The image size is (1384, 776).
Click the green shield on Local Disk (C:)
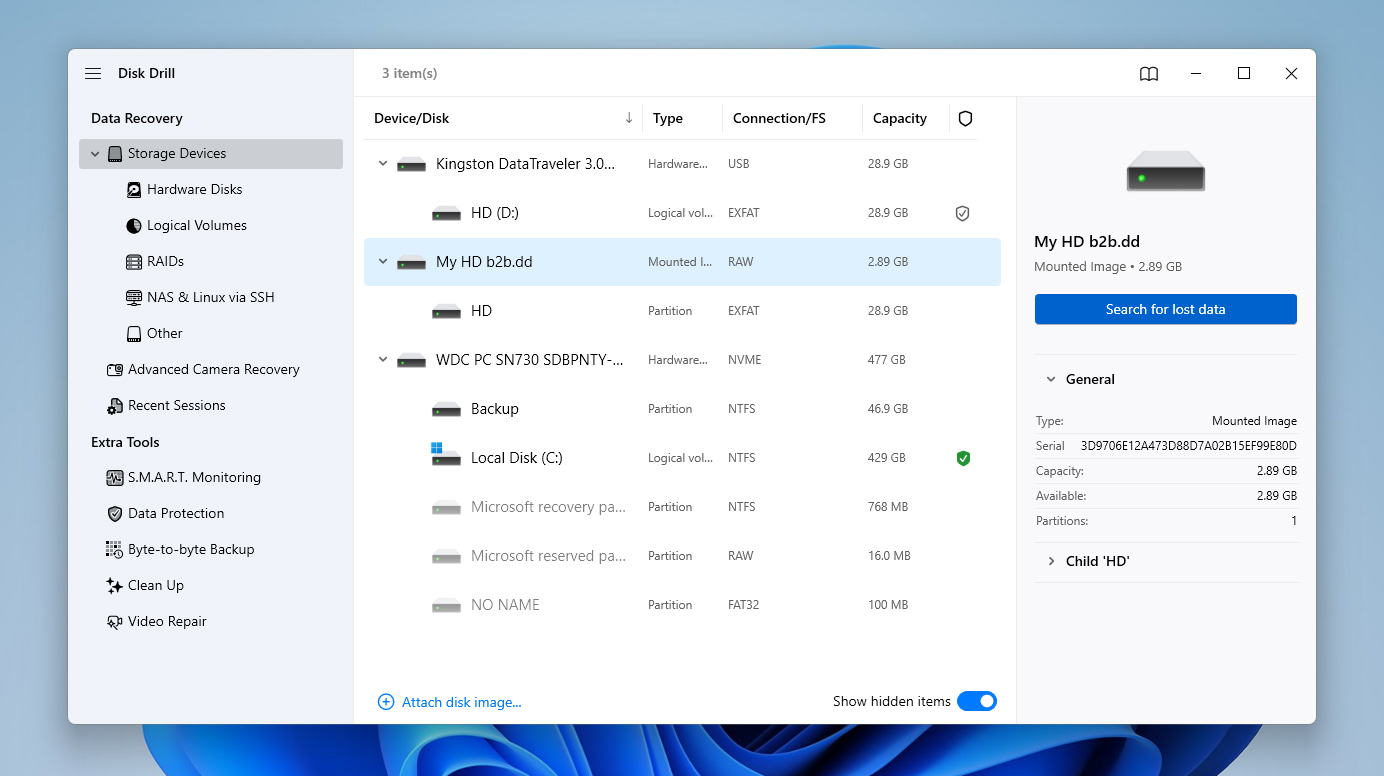tap(963, 458)
